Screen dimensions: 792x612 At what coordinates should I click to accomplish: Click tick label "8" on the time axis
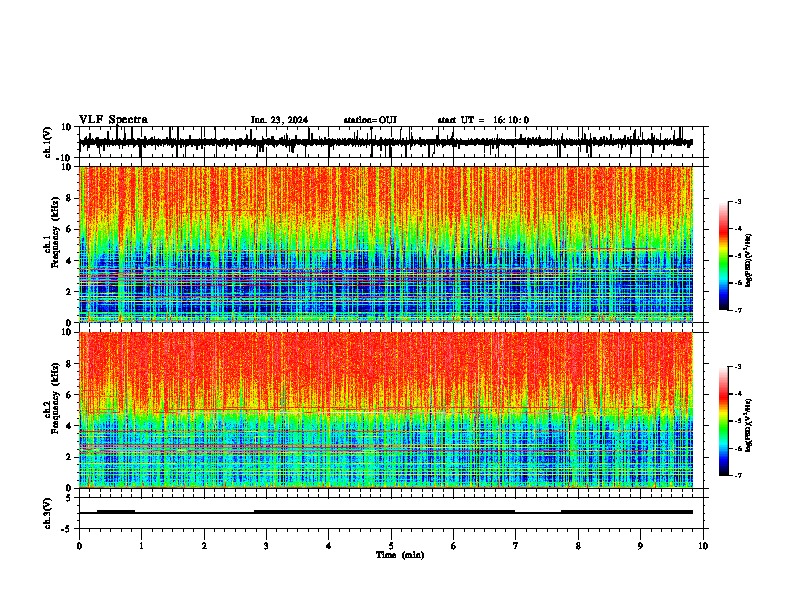tap(578, 546)
